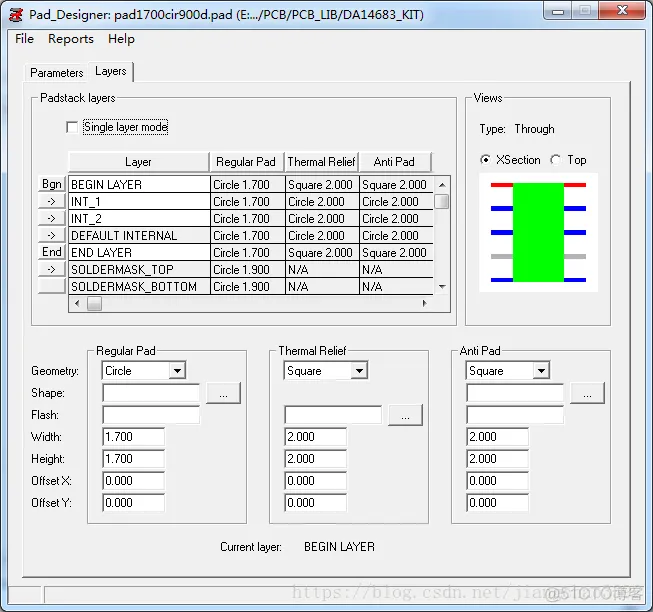Click the Anti Pad Offset X field
The width and height of the screenshot is (653, 612).
click(498, 481)
